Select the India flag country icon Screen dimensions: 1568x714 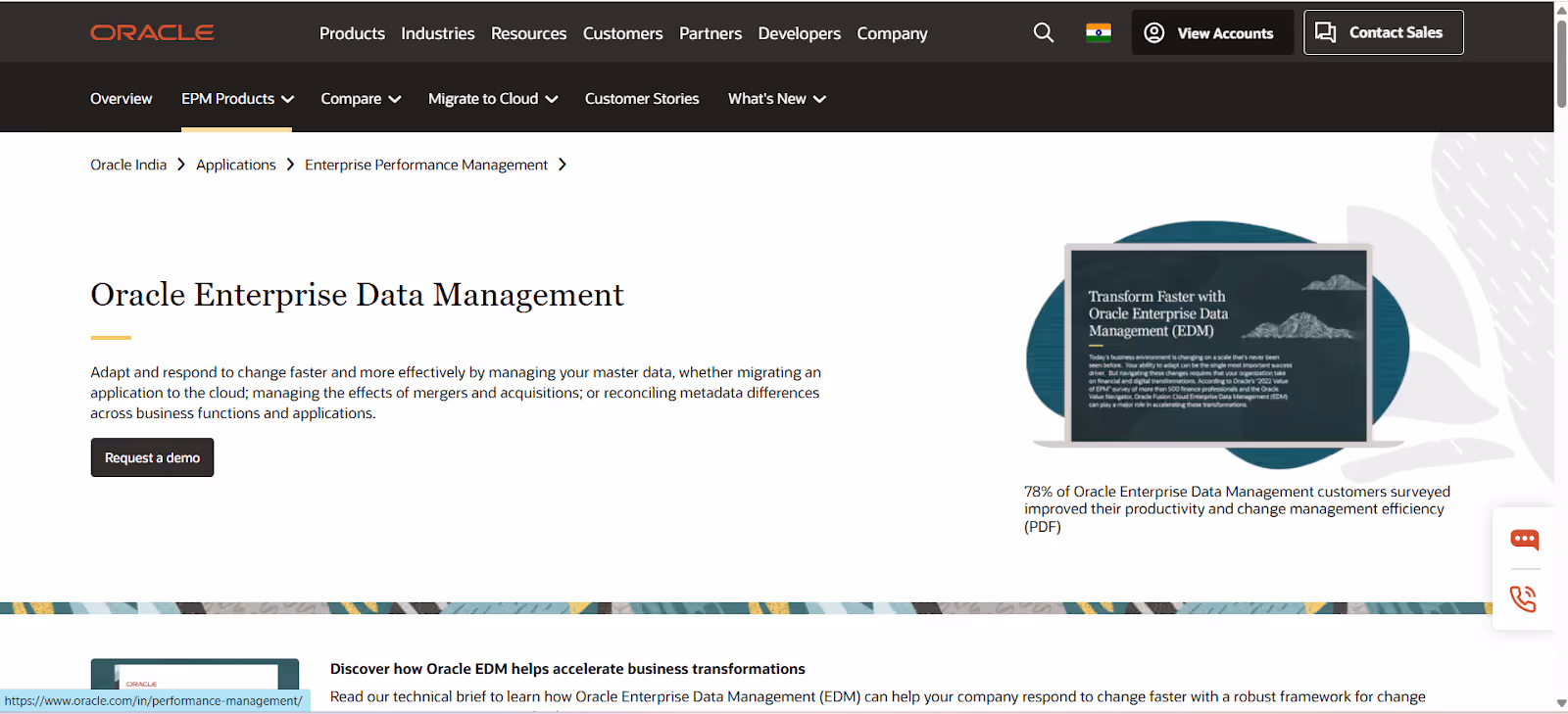point(1099,32)
